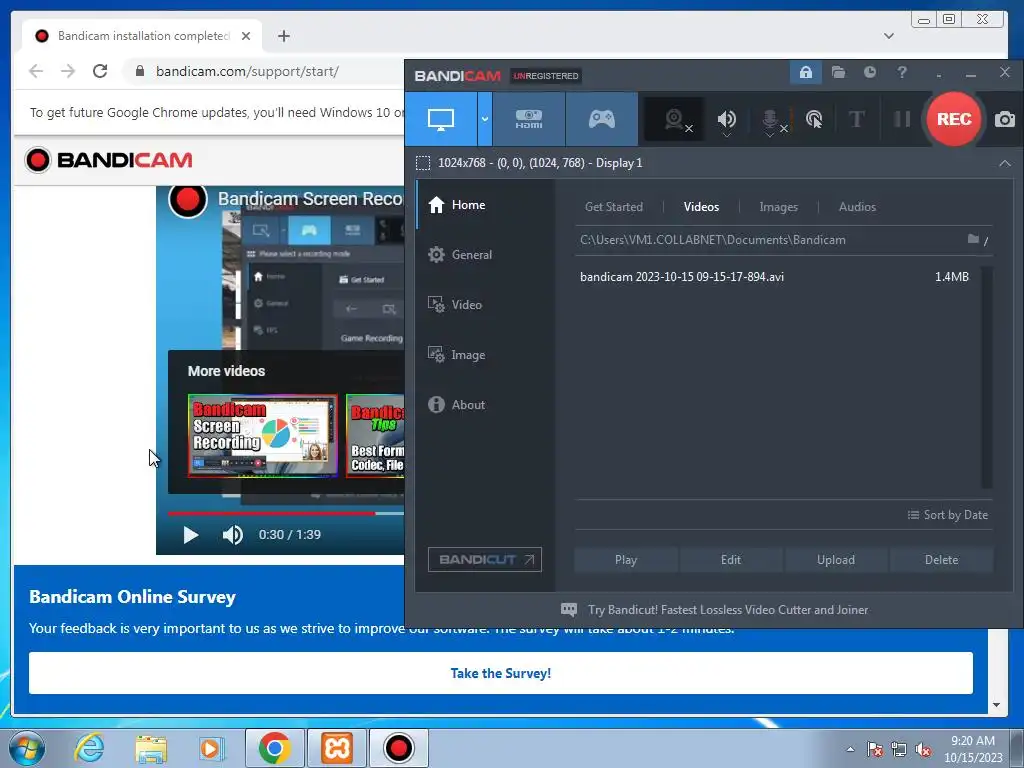Viewport: 1024px width, 768px height.
Task: Click the Edit button
Action: 731,560
